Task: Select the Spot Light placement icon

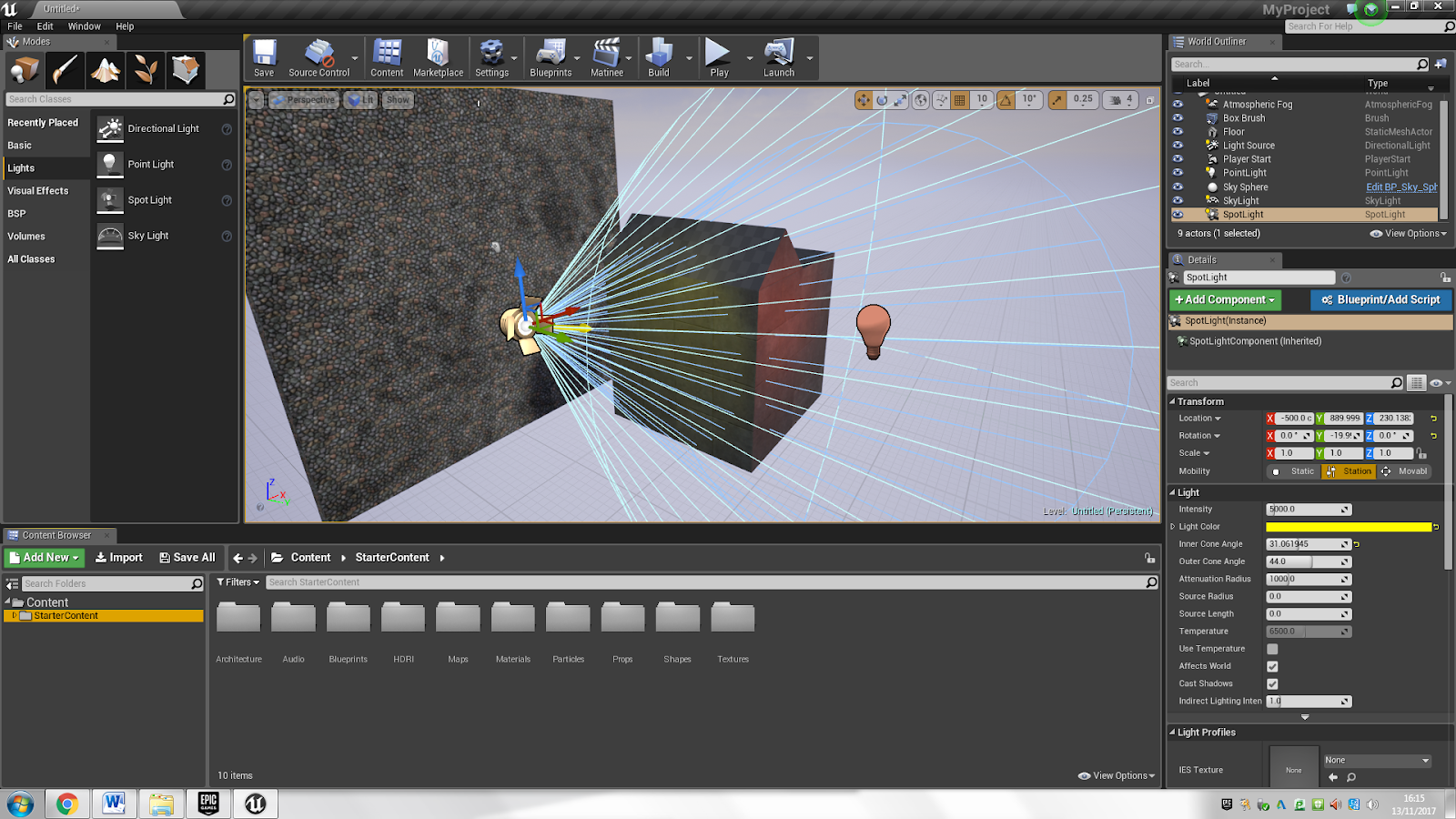Action: tap(110, 200)
